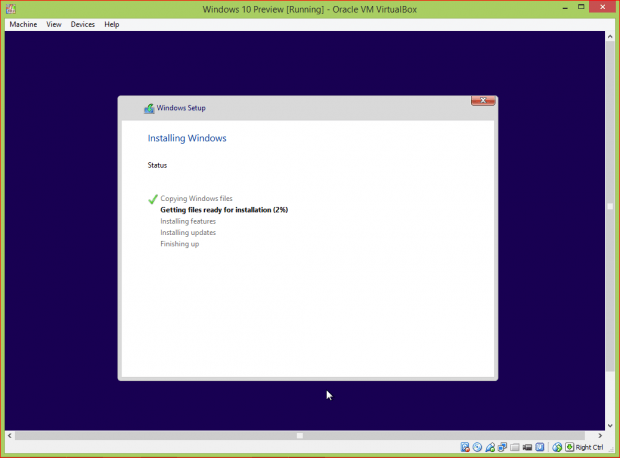Click the mouse integration globe icon

tap(557, 447)
